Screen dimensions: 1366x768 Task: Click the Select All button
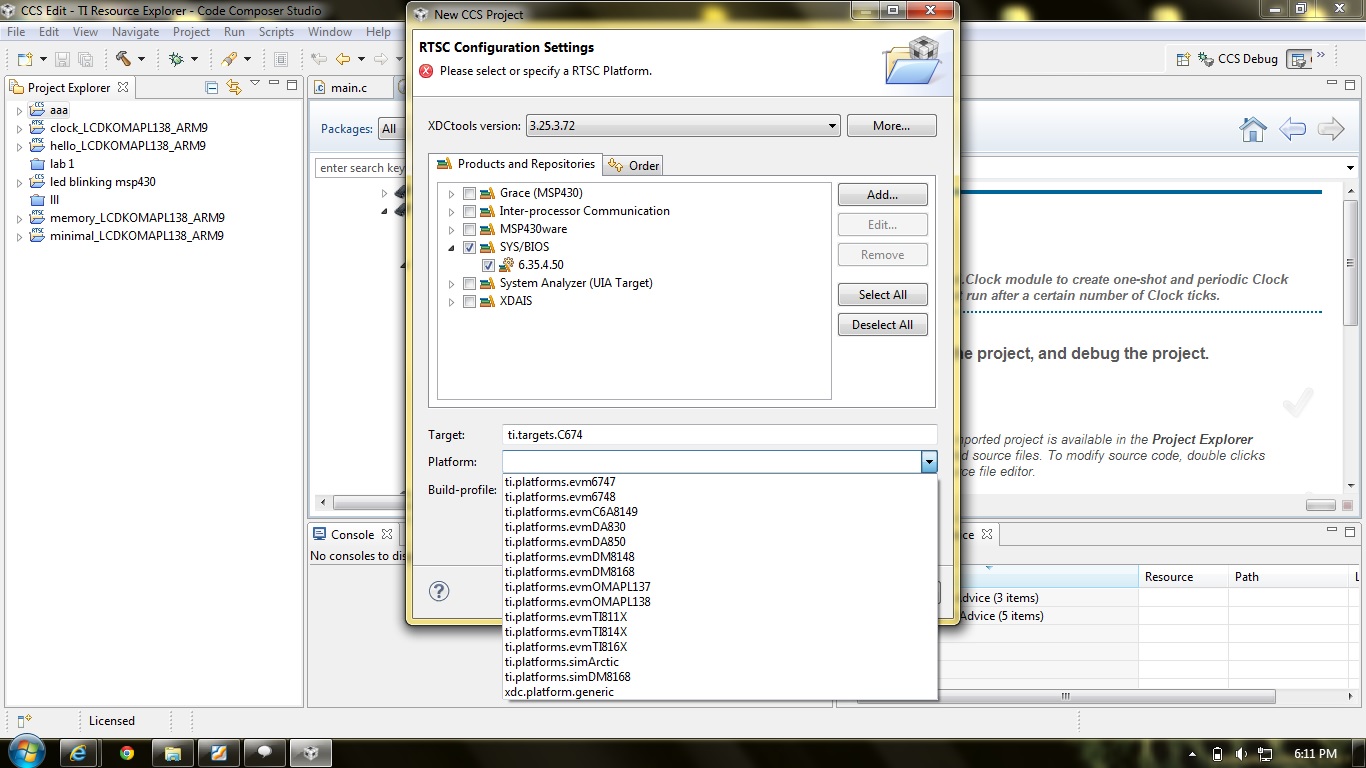tap(882, 295)
